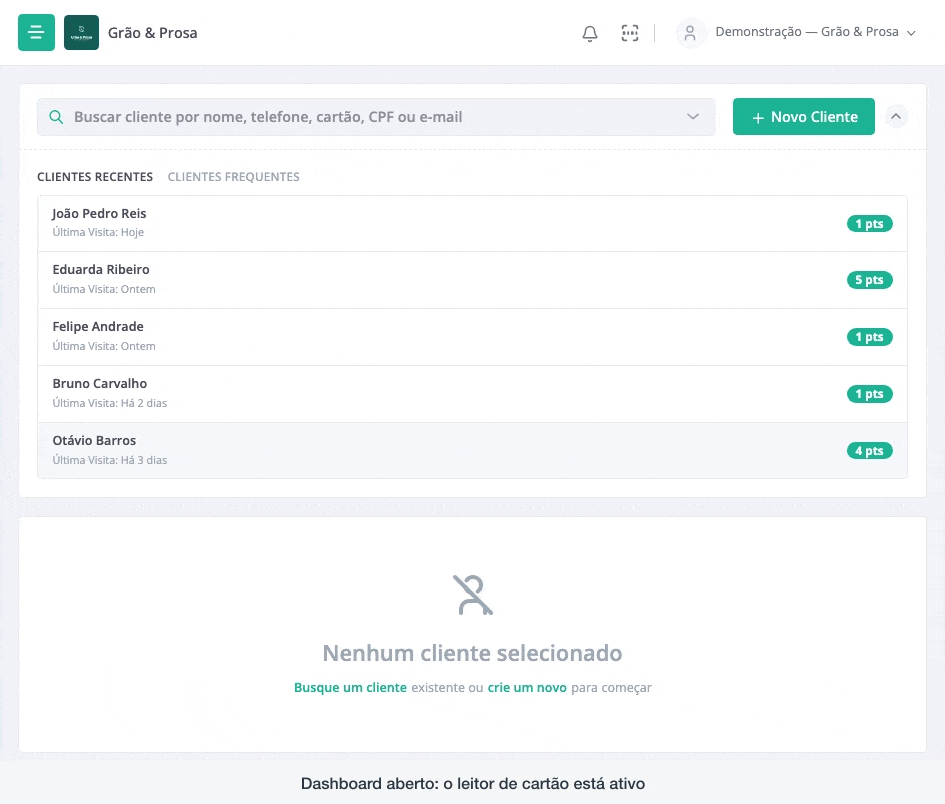Switch to Clientes Recentes tab
This screenshot has width=945, height=804.
[95, 177]
